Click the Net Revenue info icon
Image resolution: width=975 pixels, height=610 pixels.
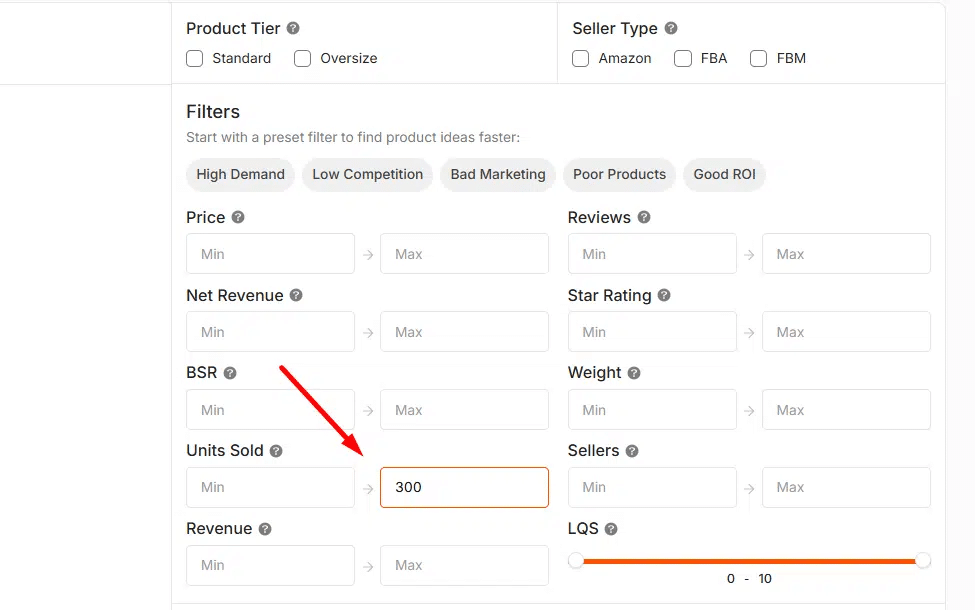pos(296,295)
